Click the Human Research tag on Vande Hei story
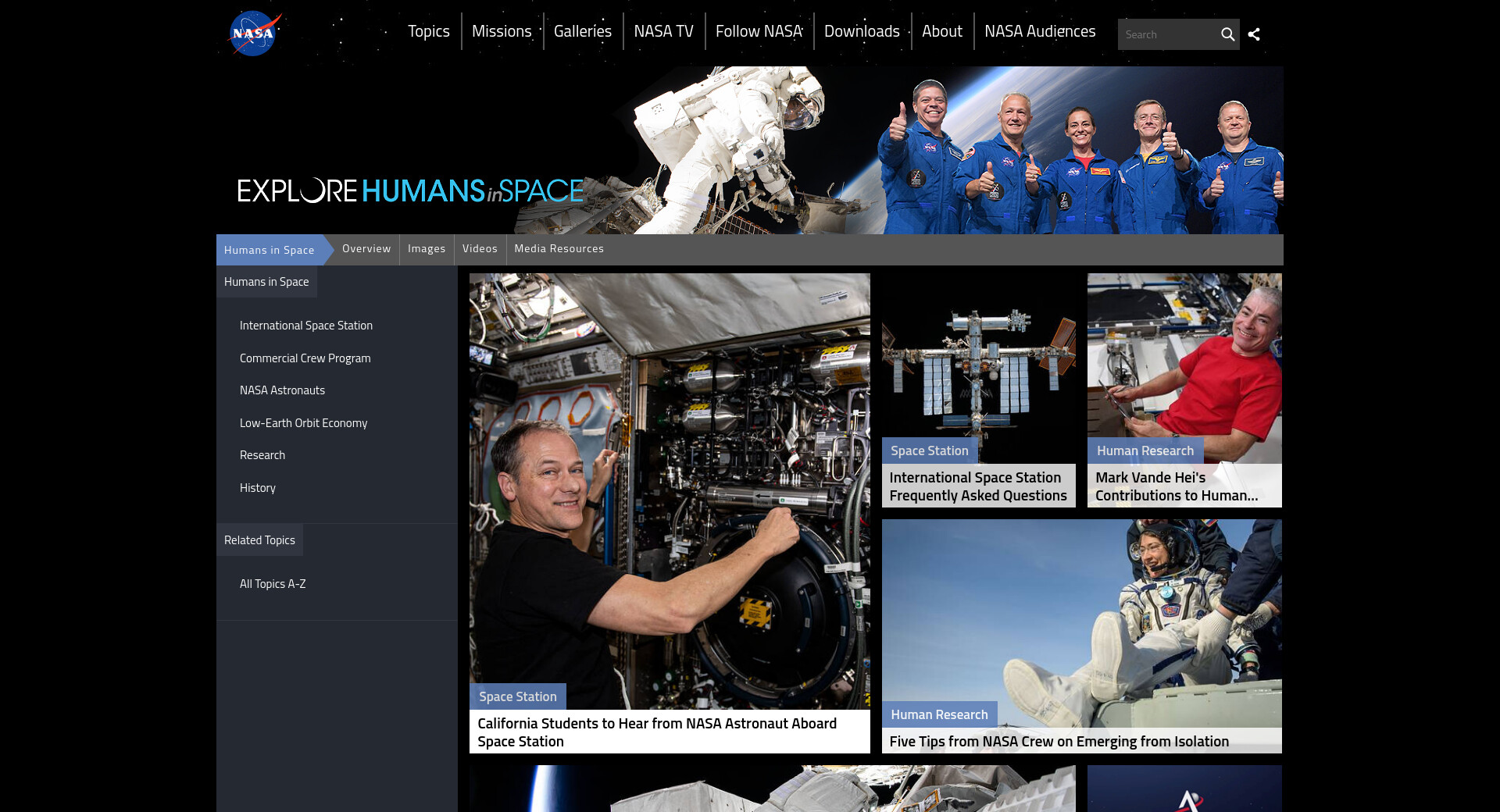Viewport: 1500px width, 812px height. pos(1145,451)
